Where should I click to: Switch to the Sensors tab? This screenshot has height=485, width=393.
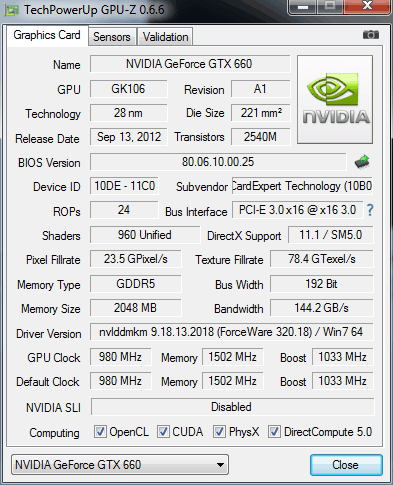pyautogui.click(x=112, y=37)
